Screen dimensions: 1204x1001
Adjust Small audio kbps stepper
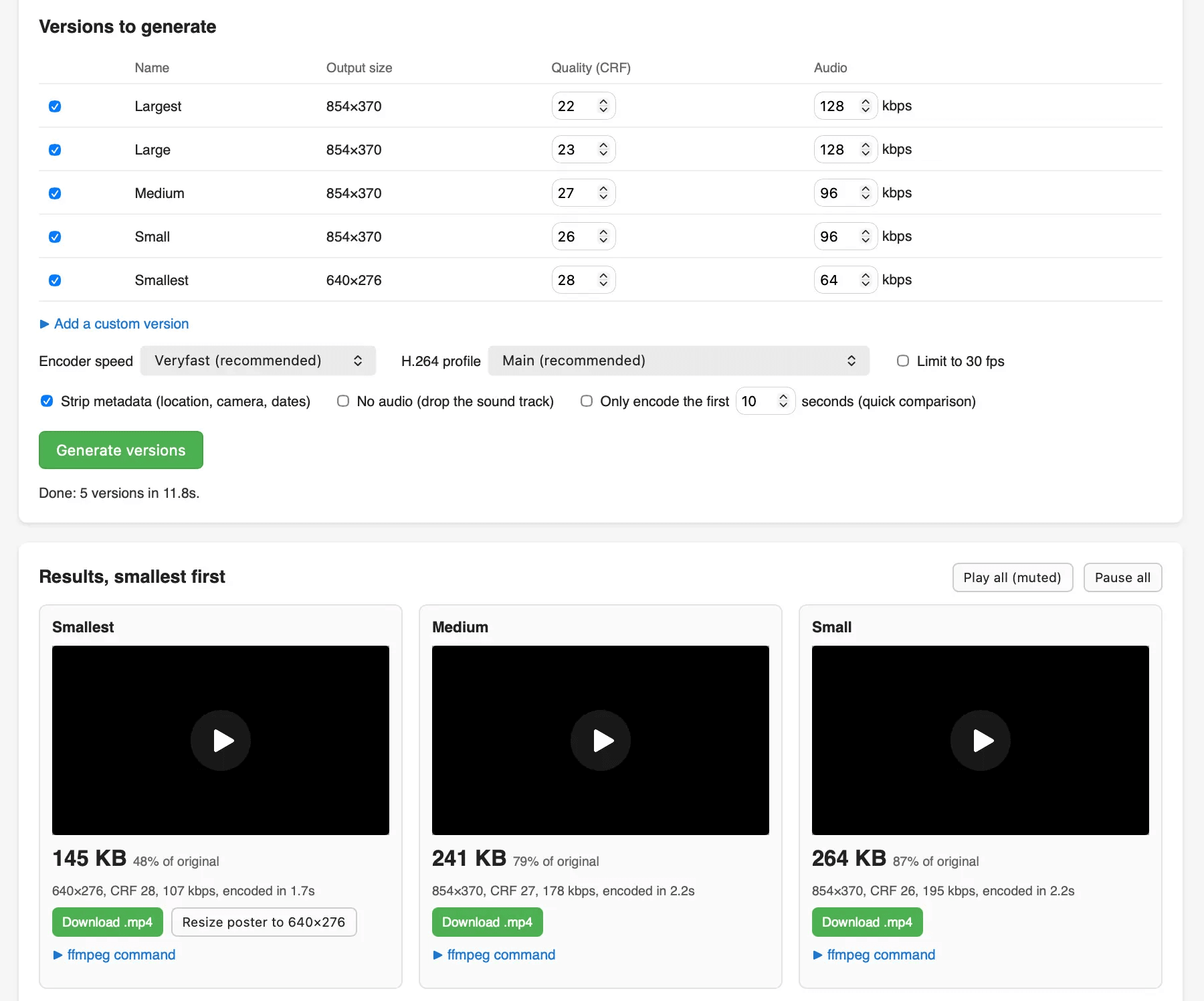point(866,236)
